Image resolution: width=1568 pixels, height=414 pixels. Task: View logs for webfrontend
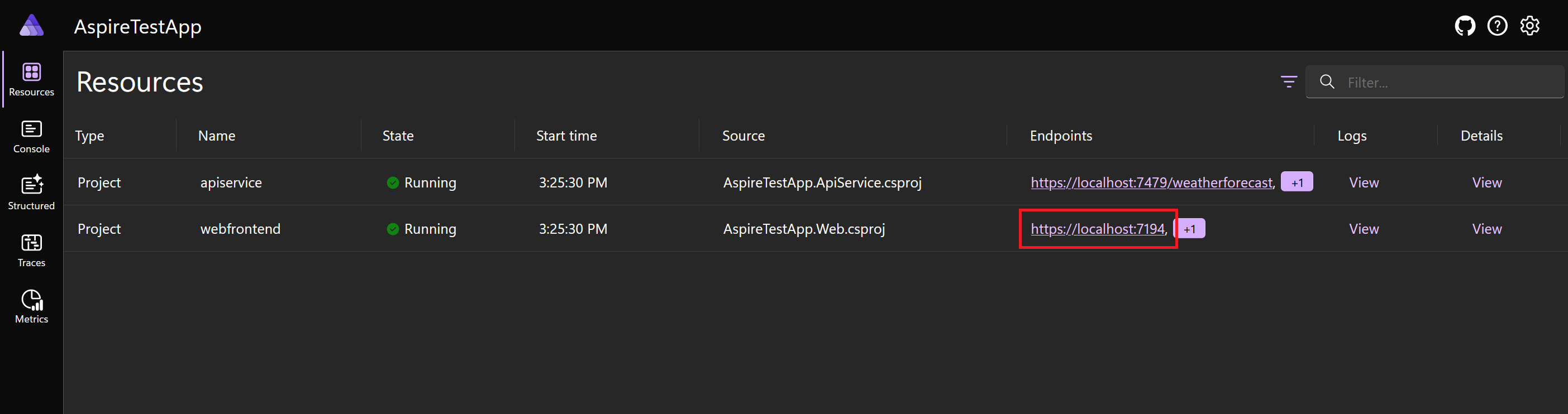click(1364, 229)
